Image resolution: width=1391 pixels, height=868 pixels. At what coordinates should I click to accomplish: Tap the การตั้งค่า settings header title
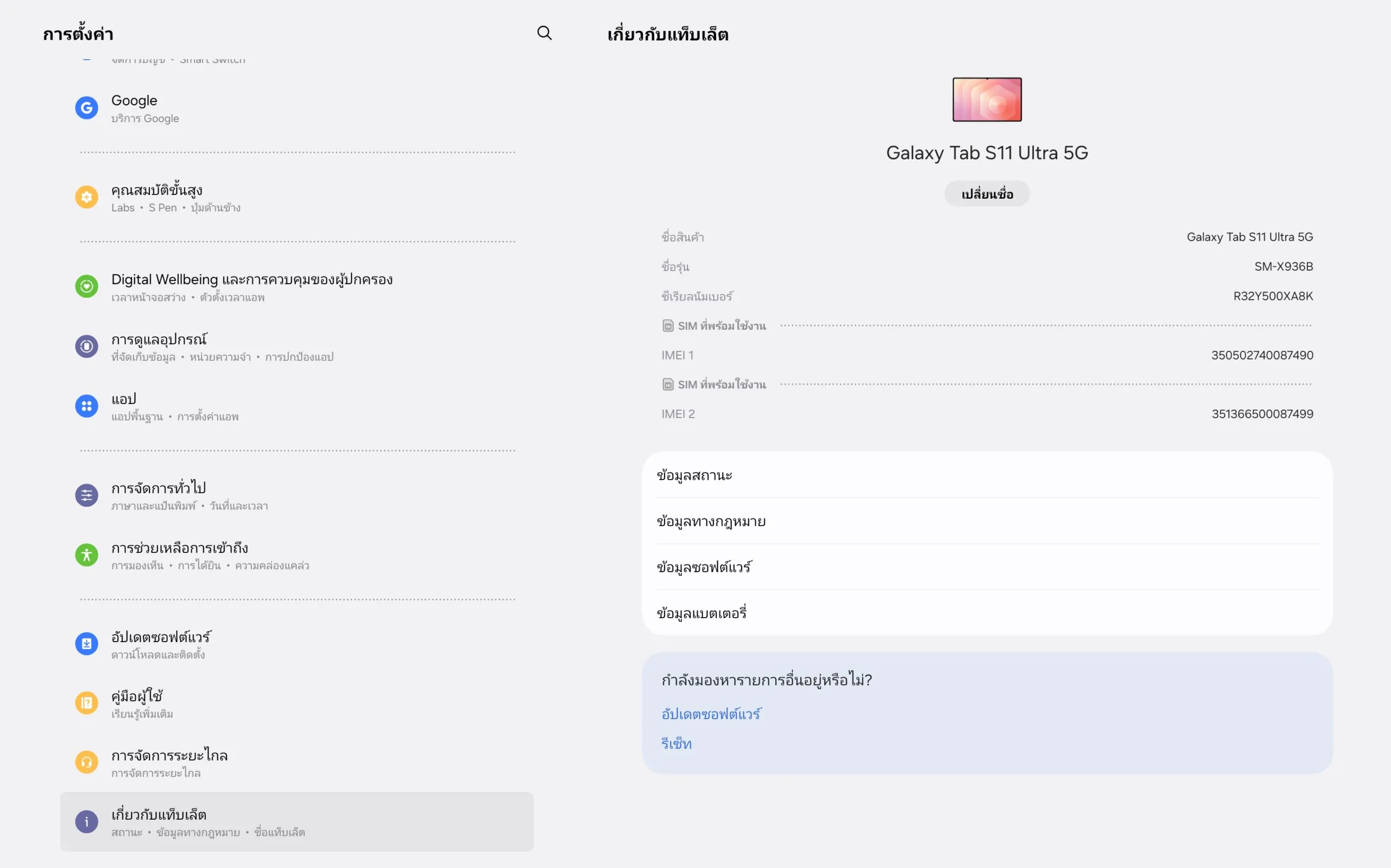(78, 33)
